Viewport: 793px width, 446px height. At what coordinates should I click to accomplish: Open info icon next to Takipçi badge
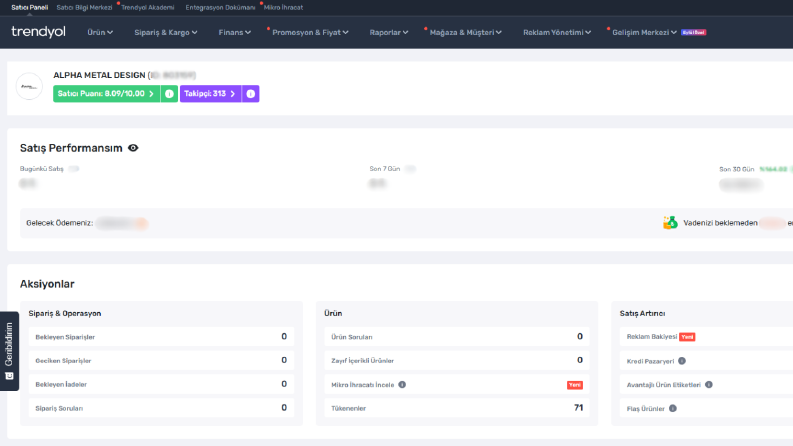pyautogui.click(x=250, y=94)
